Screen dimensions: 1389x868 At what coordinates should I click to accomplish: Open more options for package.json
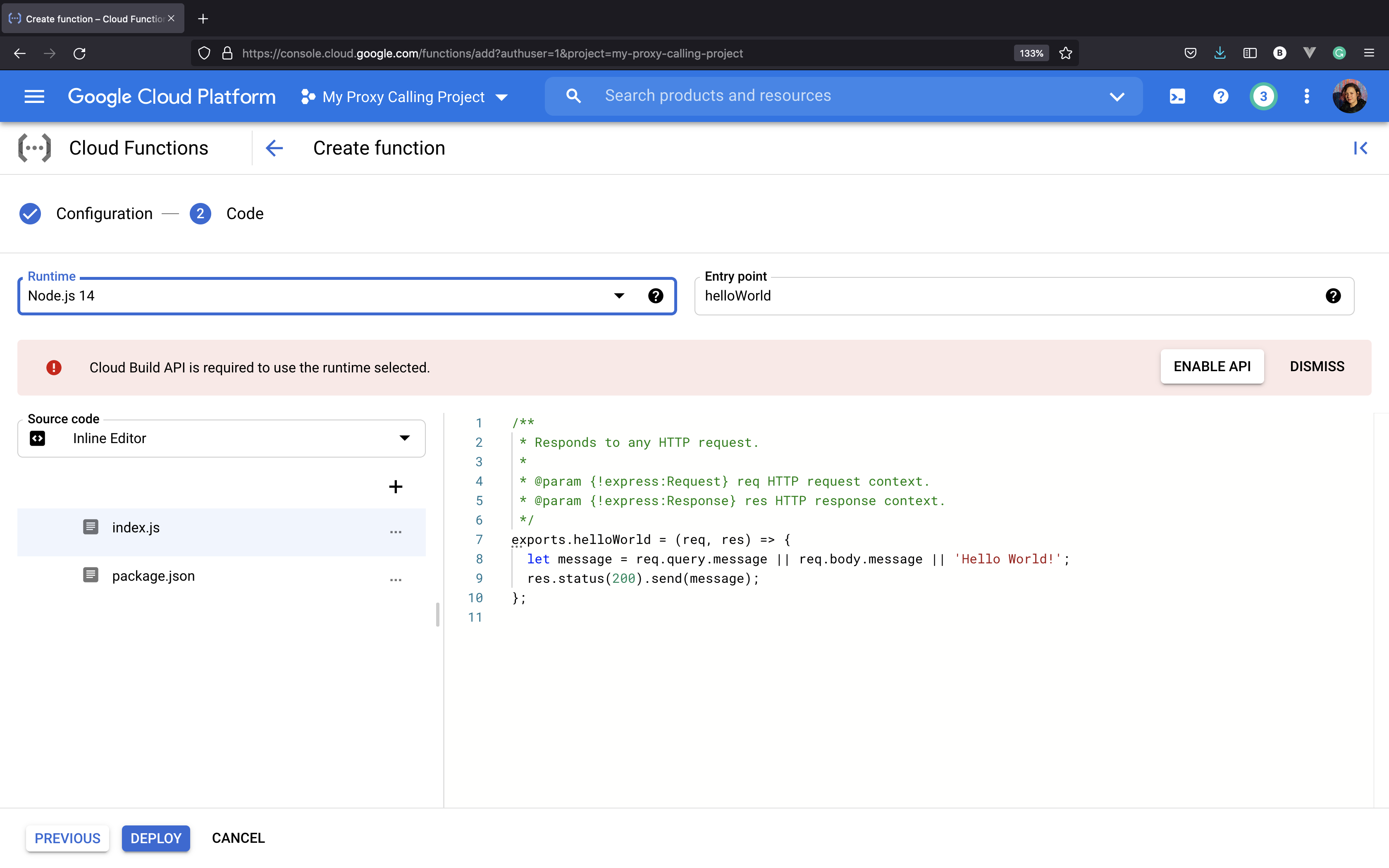click(x=396, y=580)
